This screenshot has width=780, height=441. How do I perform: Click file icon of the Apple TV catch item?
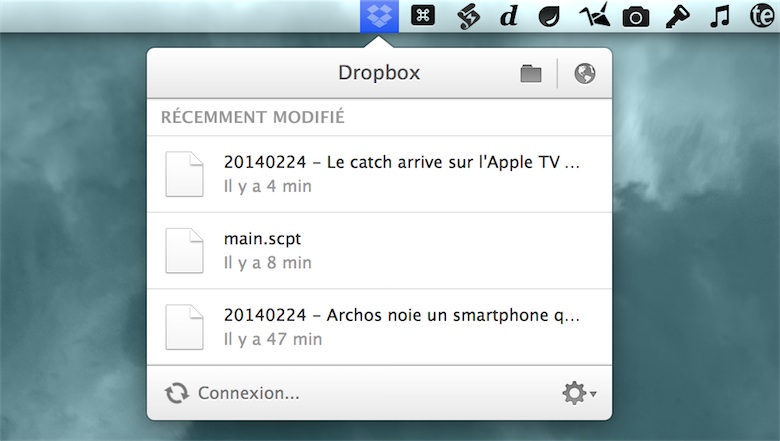coord(185,174)
